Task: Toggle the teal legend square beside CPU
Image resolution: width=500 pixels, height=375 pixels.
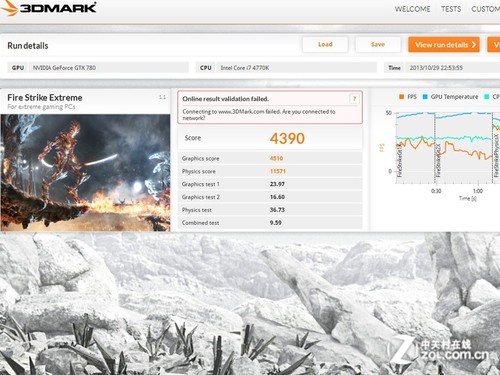Action: [487, 97]
